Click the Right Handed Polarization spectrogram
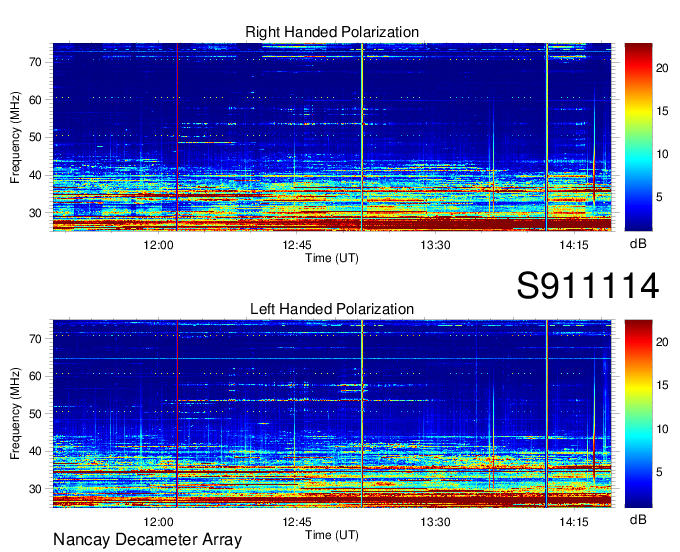The image size is (680, 552). pos(332,137)
